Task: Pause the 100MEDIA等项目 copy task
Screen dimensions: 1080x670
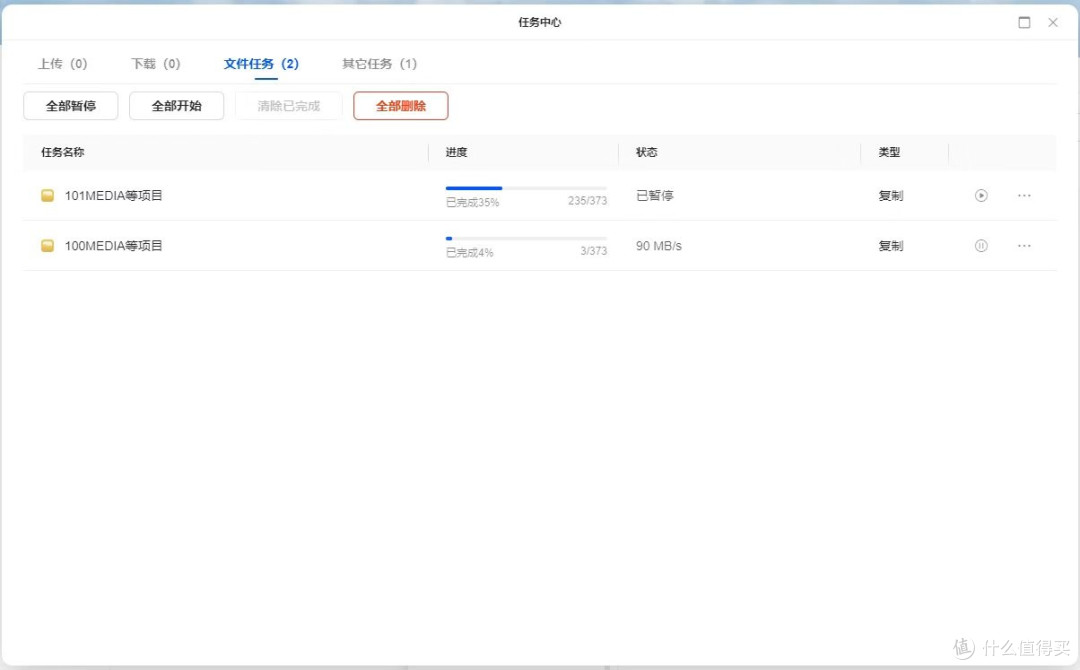Action: coord(981,246)
